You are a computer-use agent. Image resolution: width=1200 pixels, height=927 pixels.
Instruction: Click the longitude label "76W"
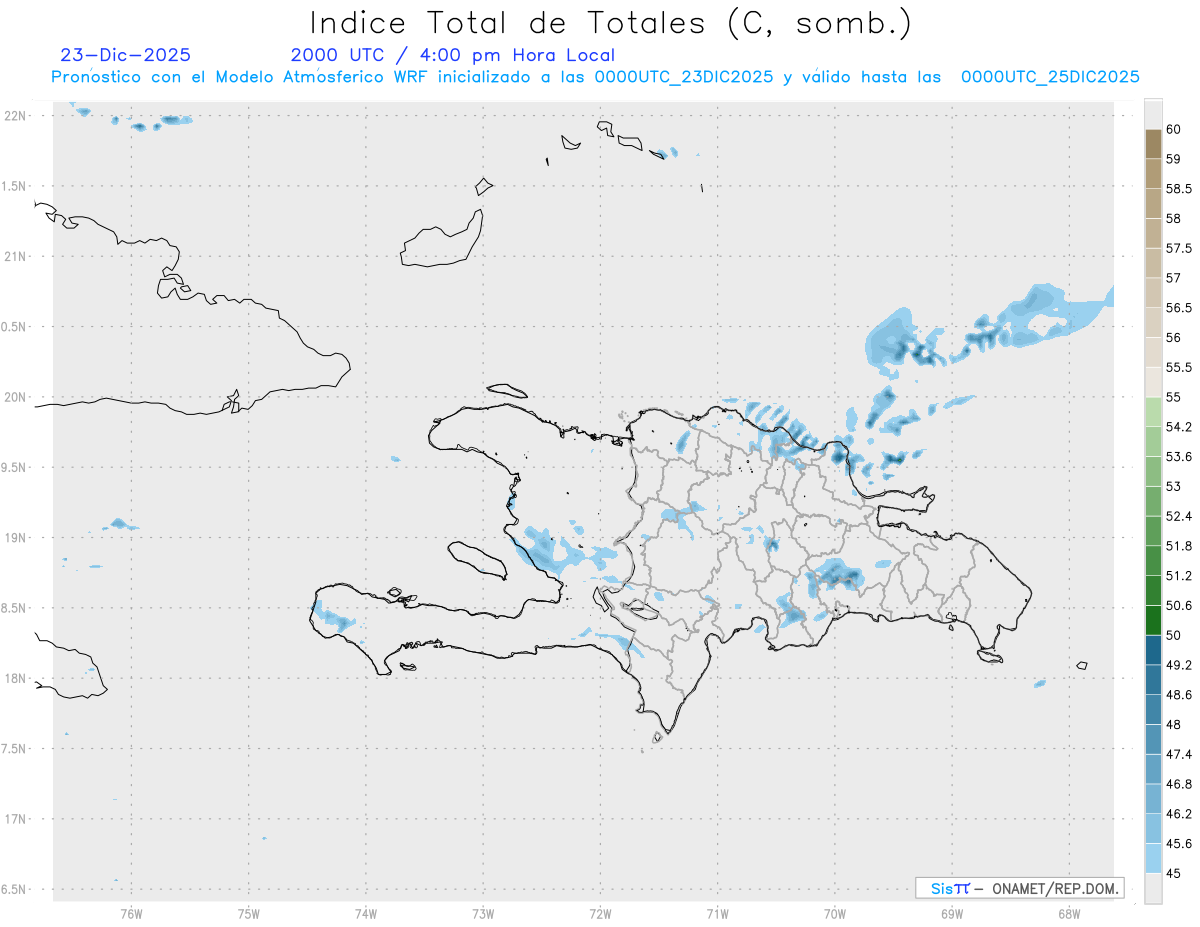pyautogui.click(x=131, y=913)
